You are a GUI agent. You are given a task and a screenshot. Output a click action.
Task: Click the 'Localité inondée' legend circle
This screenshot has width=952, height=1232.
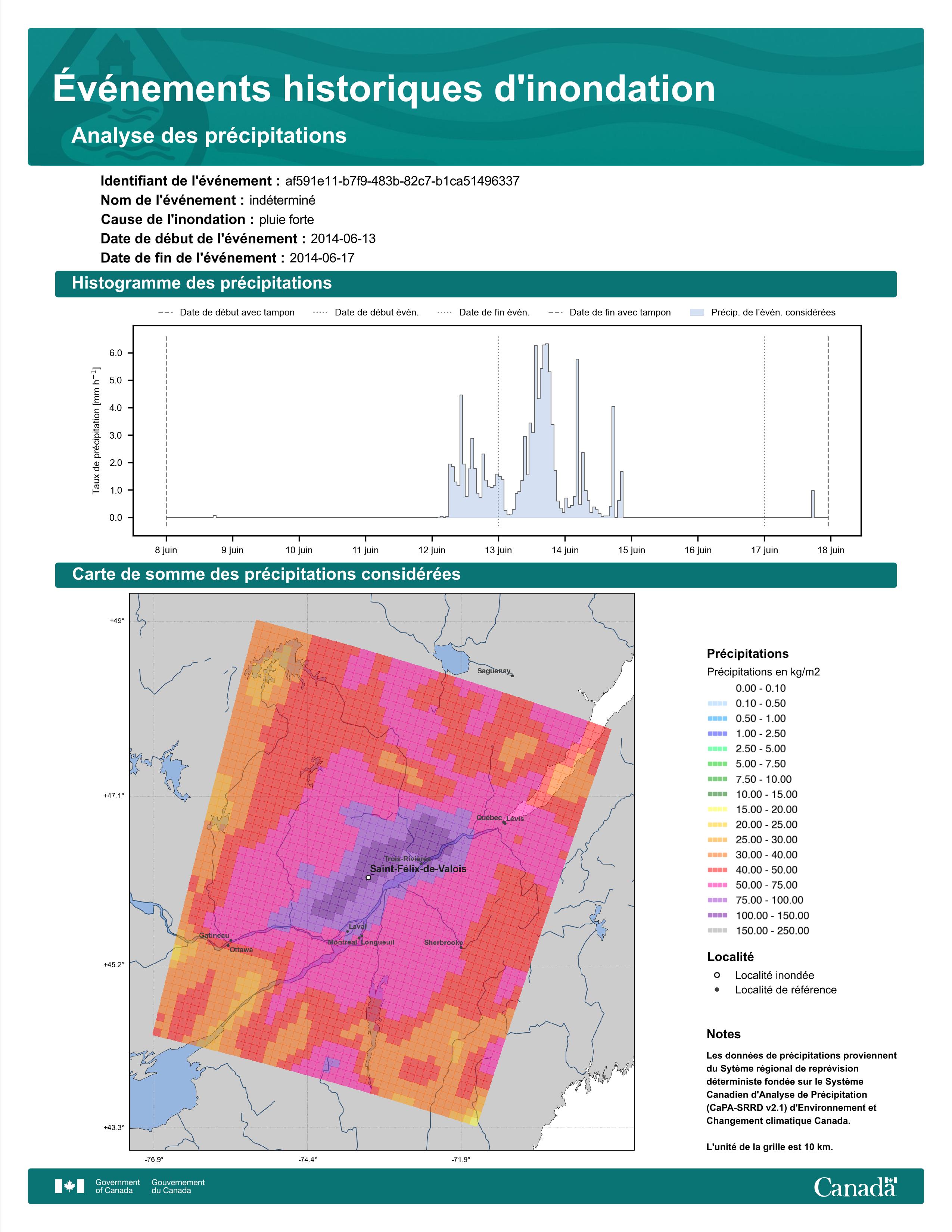point(717,975)
